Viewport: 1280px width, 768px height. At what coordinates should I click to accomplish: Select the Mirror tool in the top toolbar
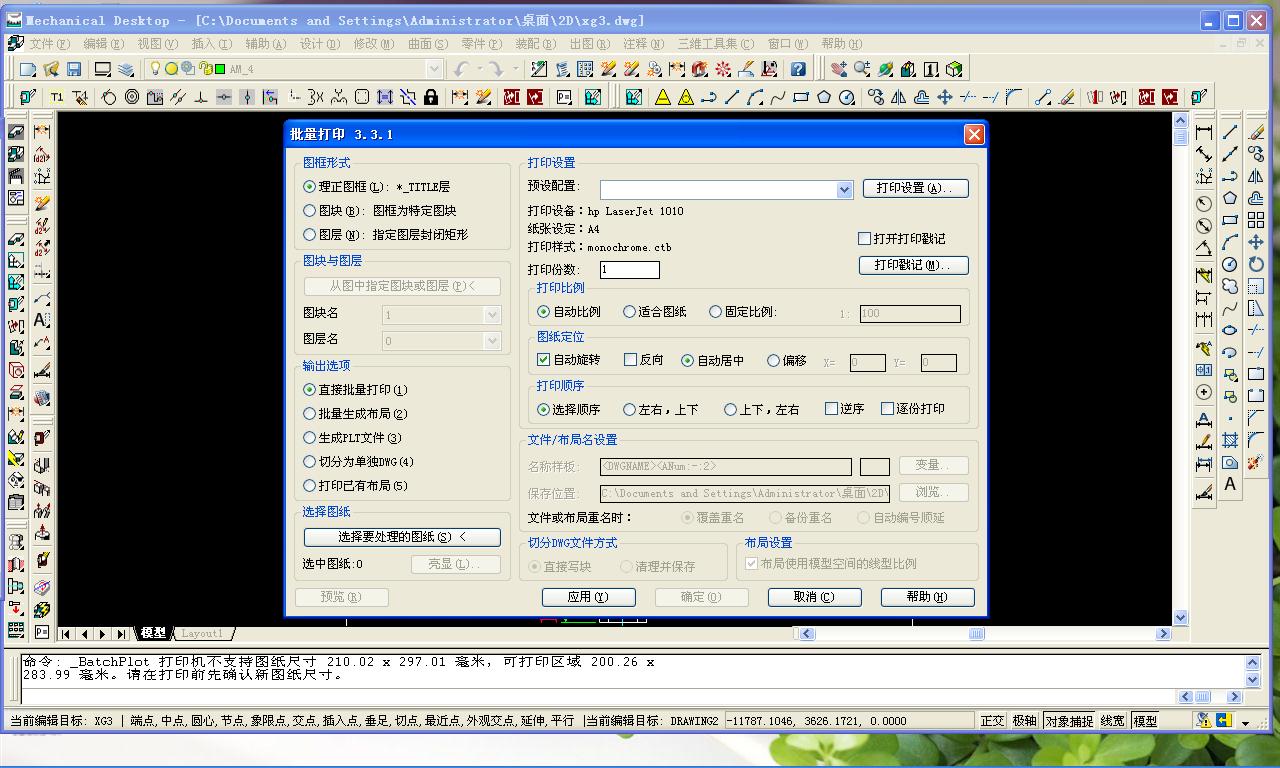coord(898,97)
